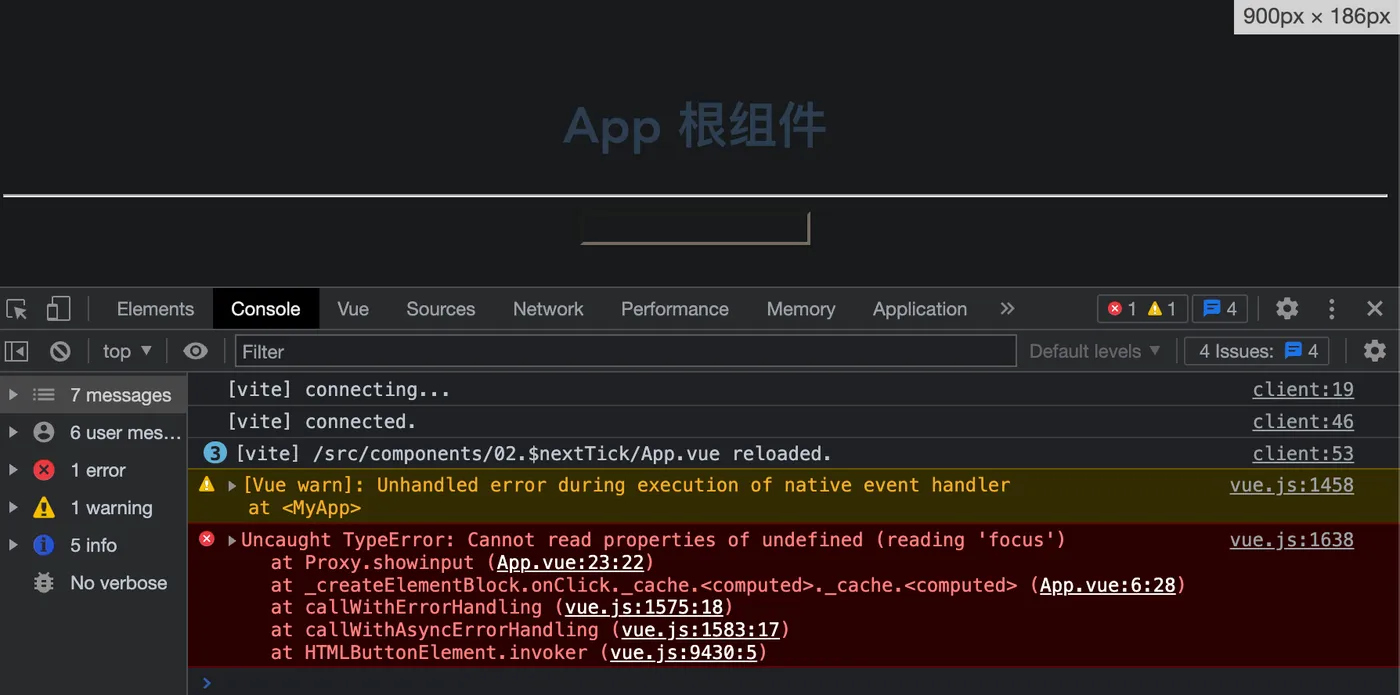Click the 4 Issues button
Image resolution: width=1400 pixels, height=695 pixels.
click(x=1257, y=351)
